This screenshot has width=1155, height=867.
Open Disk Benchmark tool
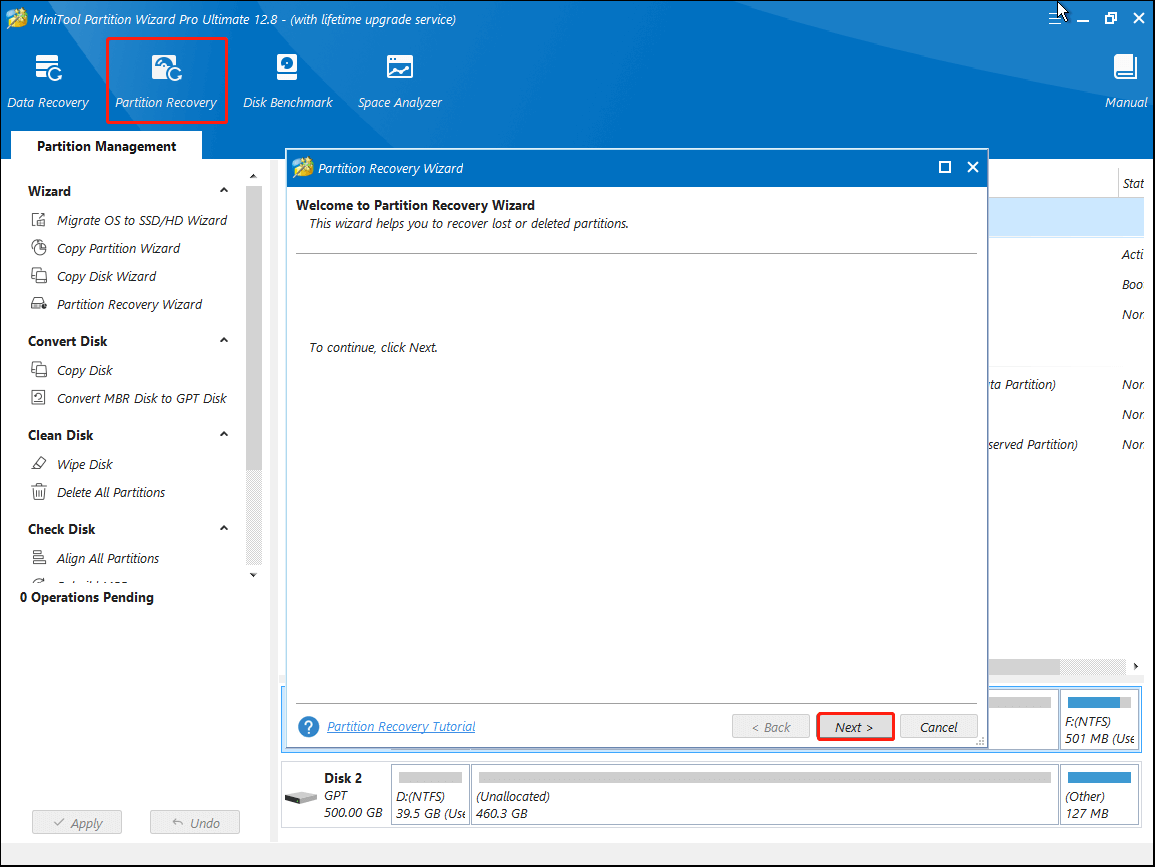coord(288,81)
